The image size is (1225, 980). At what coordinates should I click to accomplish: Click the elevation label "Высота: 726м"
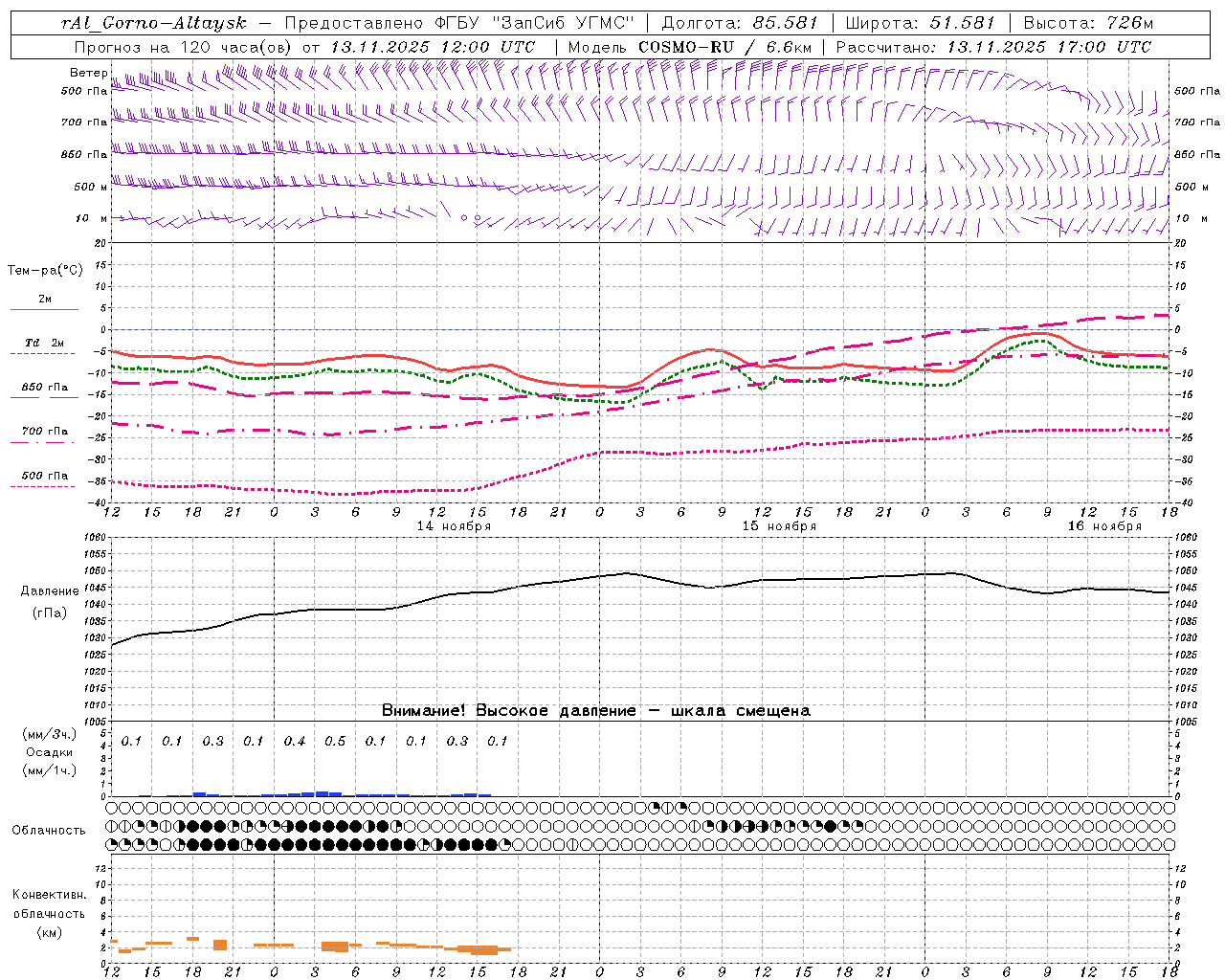1088,23
